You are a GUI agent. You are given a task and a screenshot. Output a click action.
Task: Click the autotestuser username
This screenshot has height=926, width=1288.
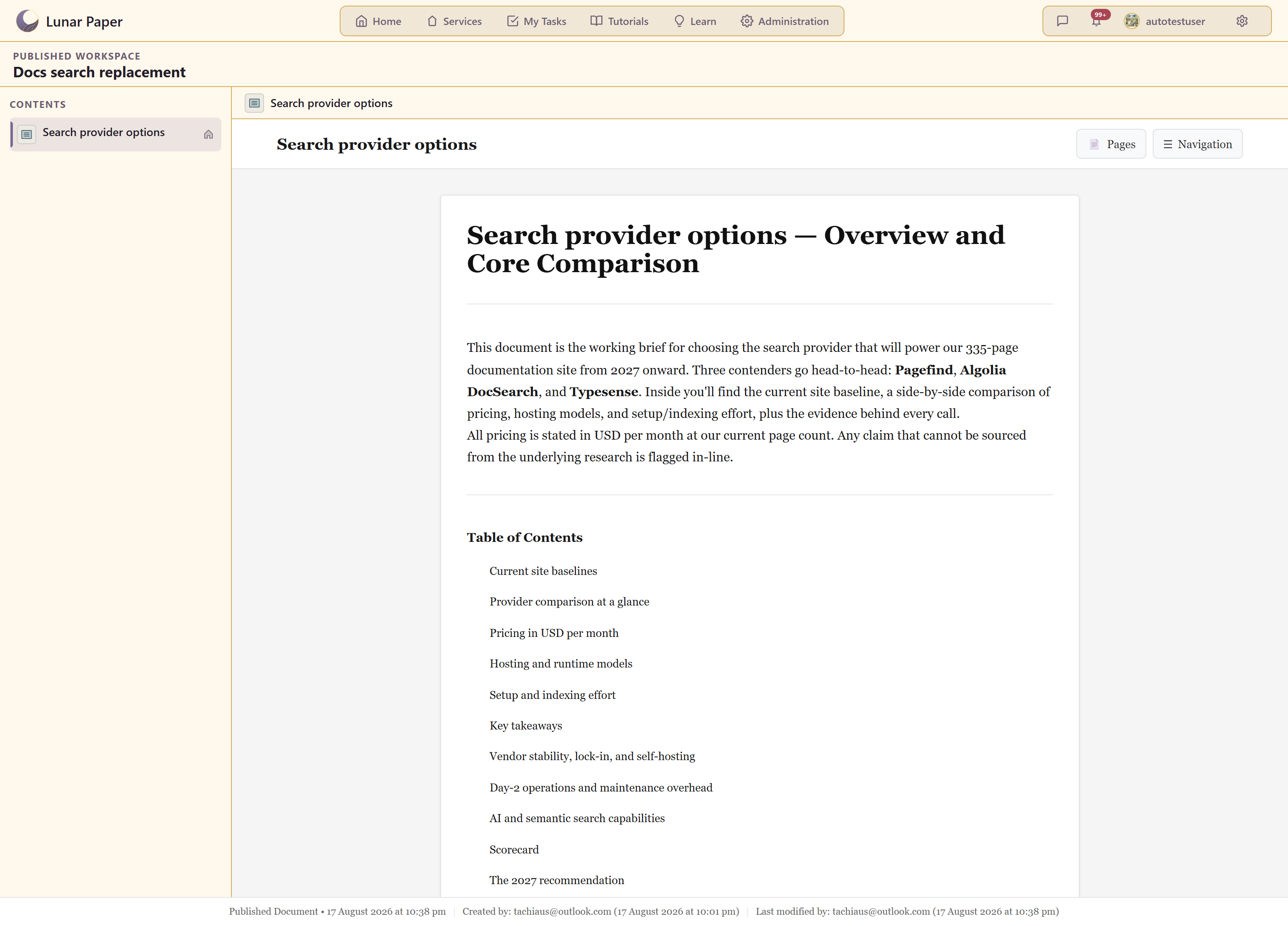pos(1175,21)
